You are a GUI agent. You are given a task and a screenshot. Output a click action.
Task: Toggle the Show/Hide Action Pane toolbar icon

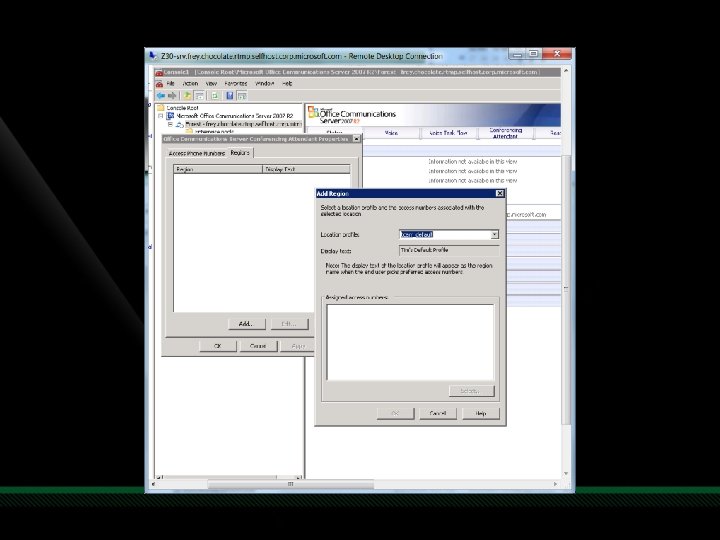tap(242, 96)
